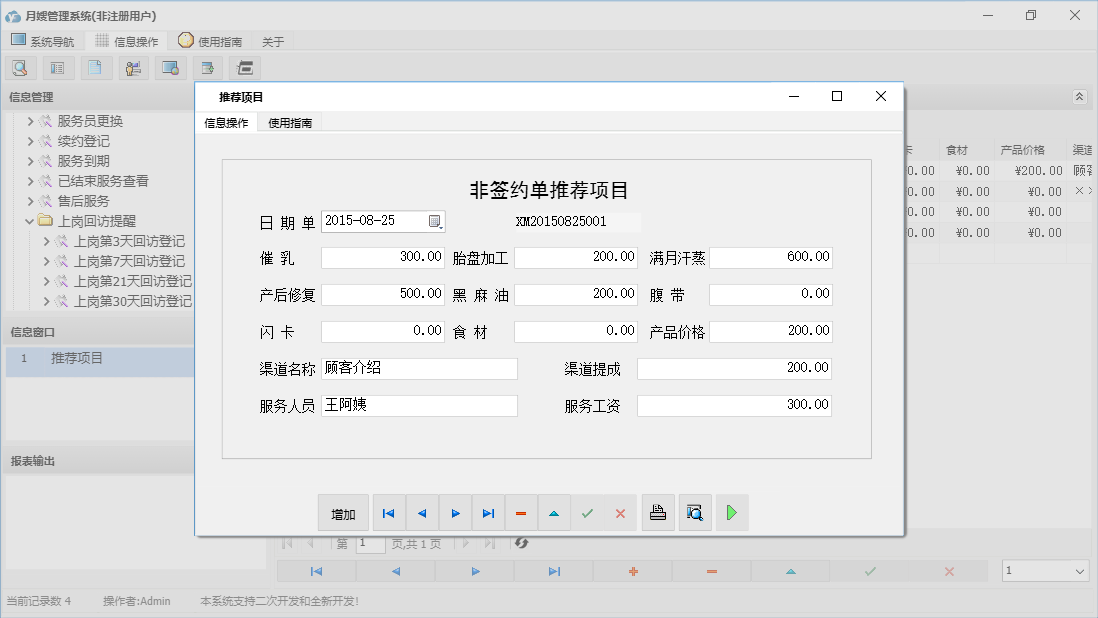Run the green play icon in the dialog
Viewport: 1098px width, 618px height.
tap(731, 512)
